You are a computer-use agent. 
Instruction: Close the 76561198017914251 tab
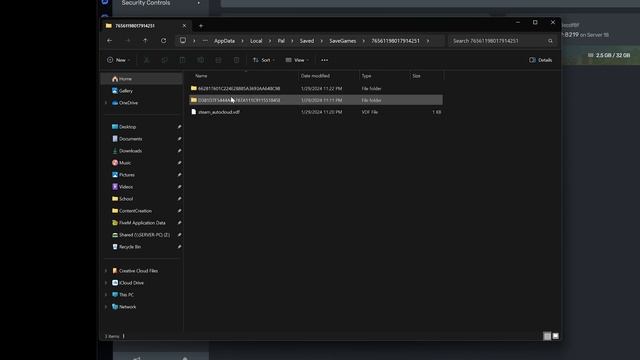[x=184, y=26]
